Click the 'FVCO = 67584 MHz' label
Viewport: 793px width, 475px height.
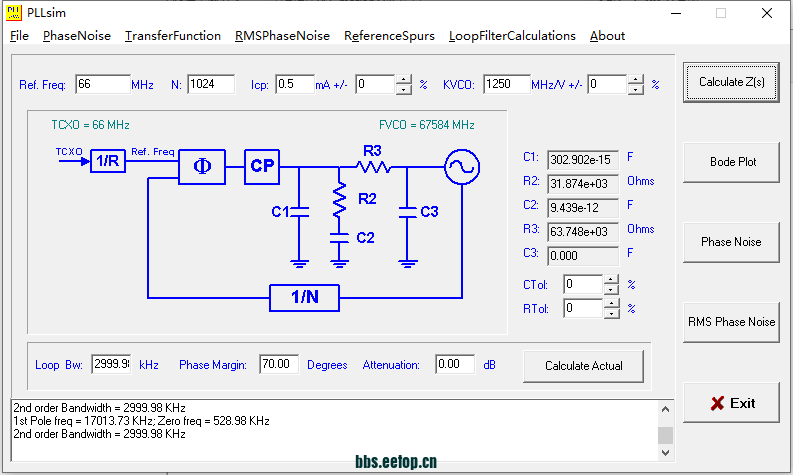(x=427, y=125)
